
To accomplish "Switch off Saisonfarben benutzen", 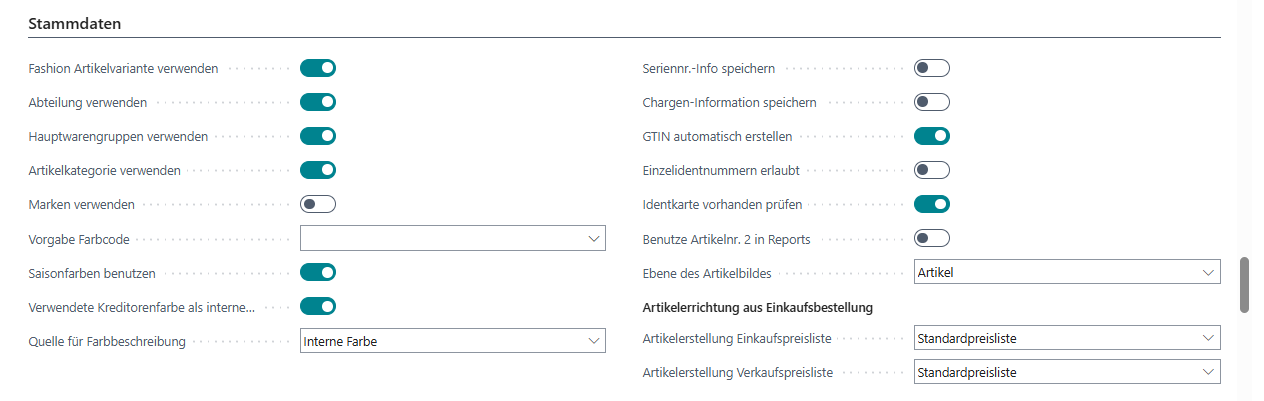I will pyautogui.click(x=317, y=272).
